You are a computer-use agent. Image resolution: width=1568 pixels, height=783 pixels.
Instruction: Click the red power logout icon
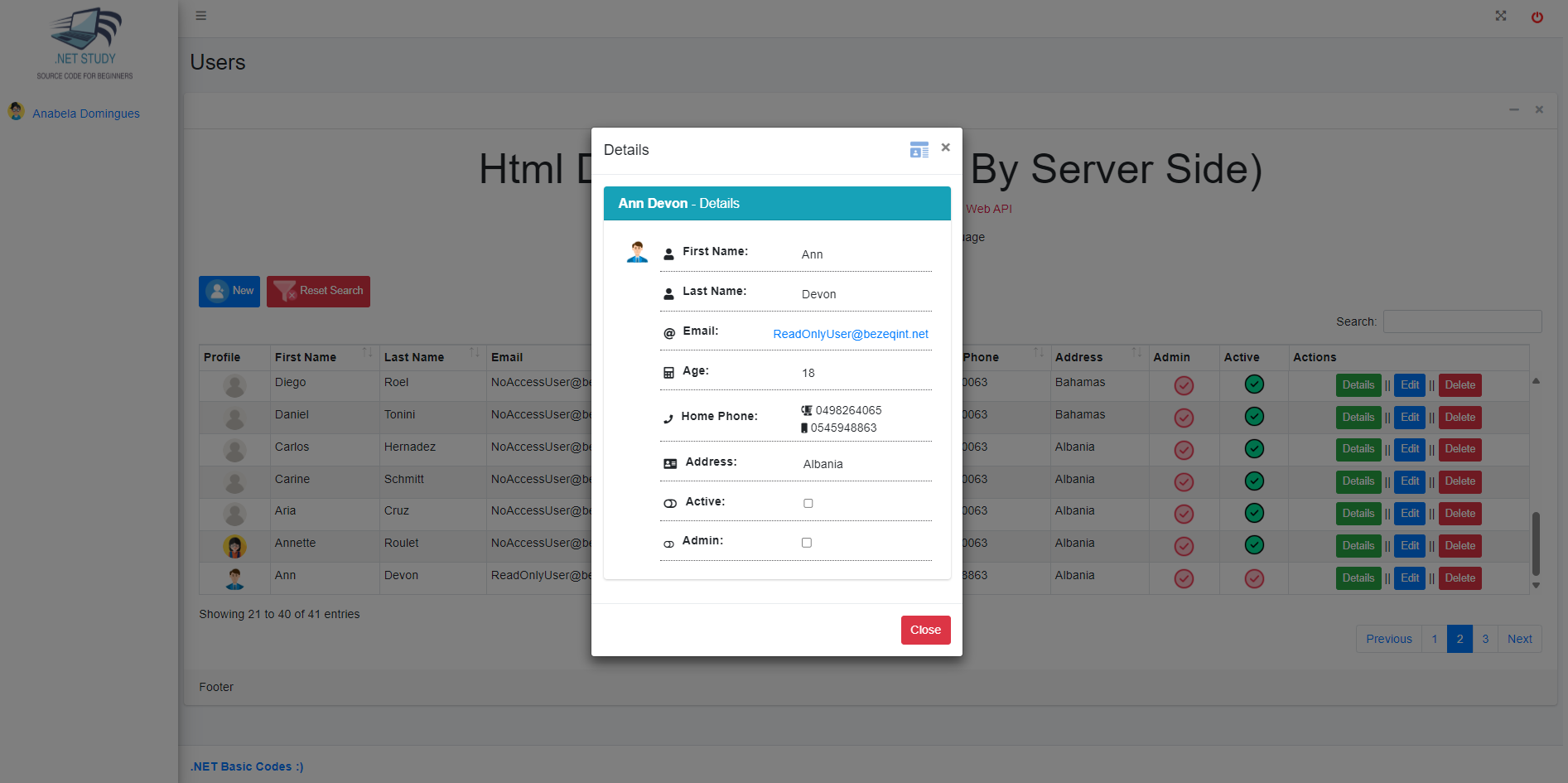tap(1537, 17)
